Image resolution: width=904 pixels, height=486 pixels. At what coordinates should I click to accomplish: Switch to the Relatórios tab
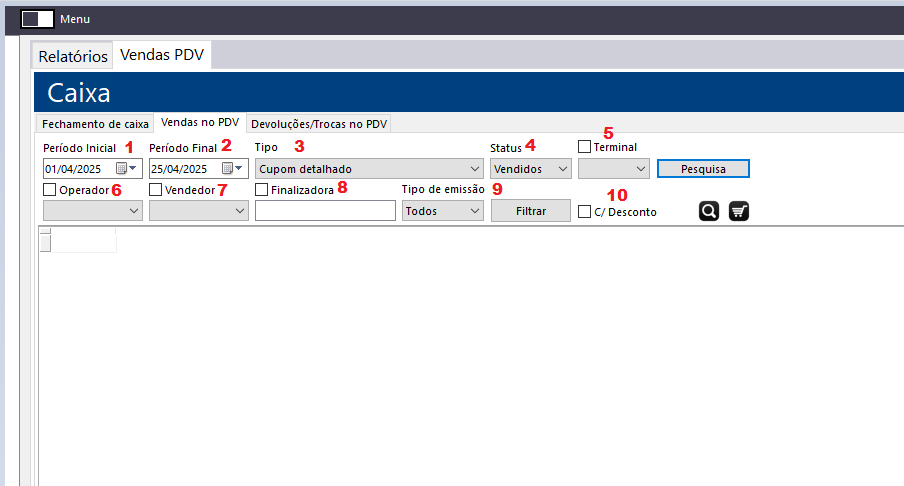pos(73,56)
